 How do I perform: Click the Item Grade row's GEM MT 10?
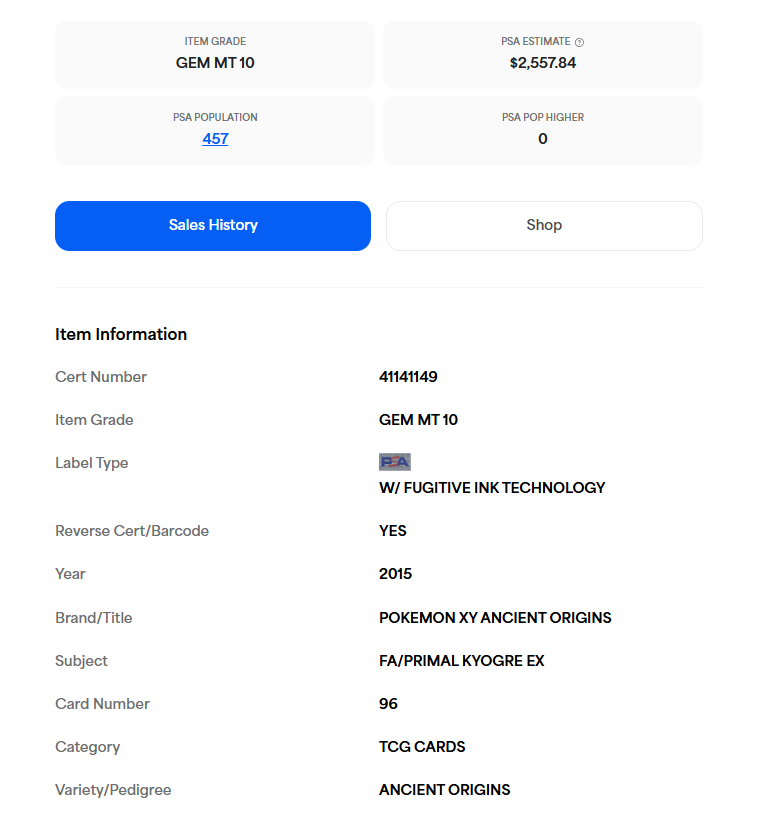click(x=418, y=420)
